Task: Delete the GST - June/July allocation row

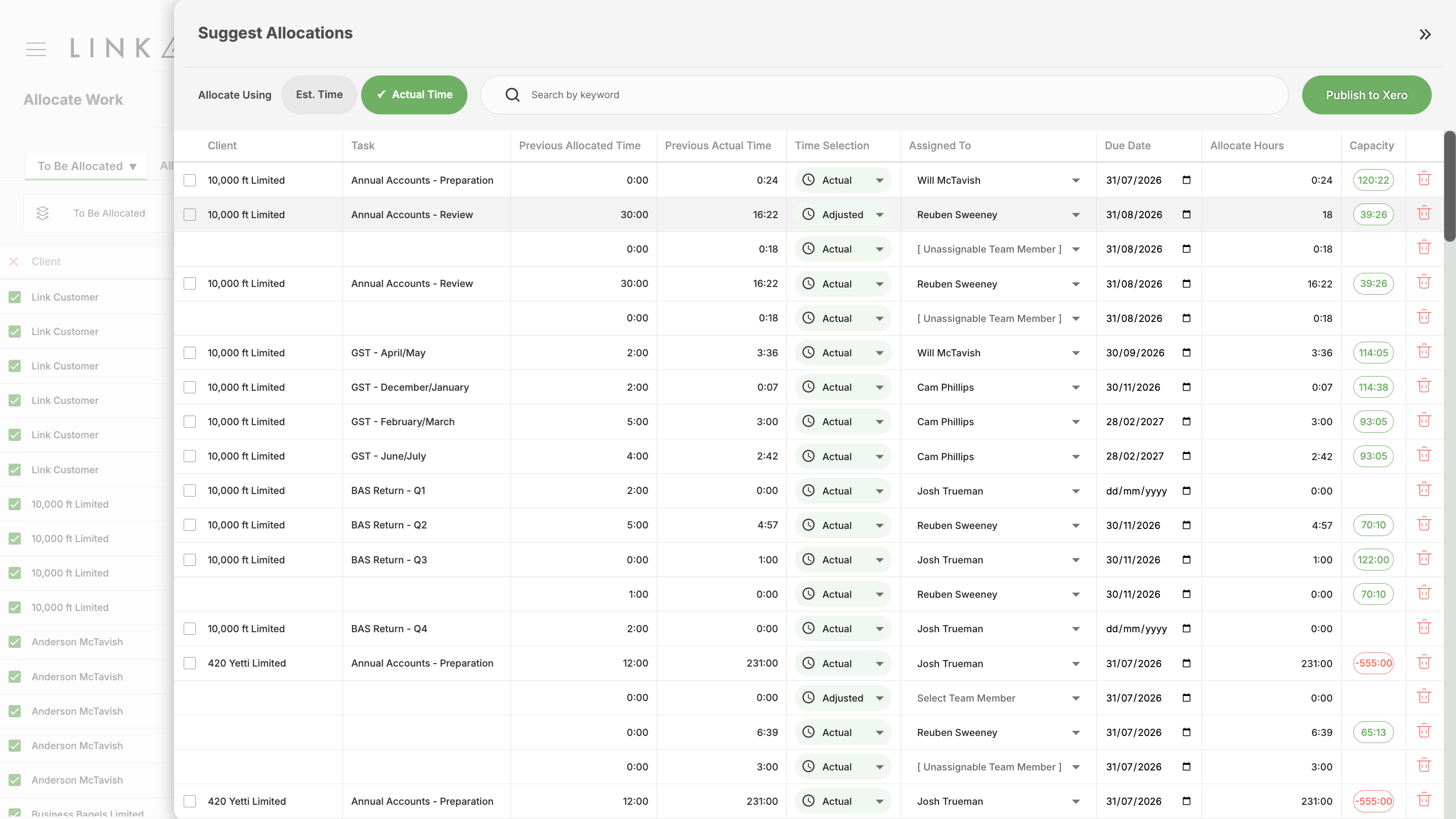Action: [x=1424, y=456]
